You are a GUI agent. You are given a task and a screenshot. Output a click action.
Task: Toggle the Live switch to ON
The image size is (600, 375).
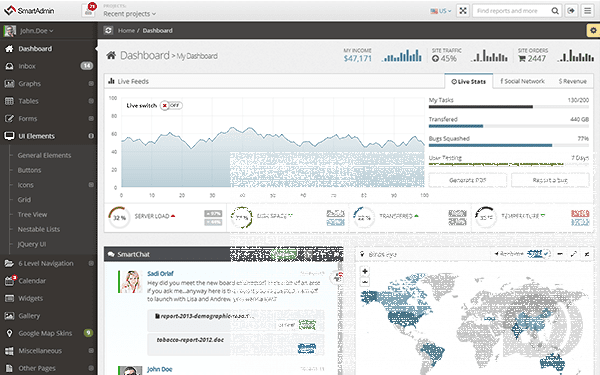pyautogui.click(x=171, y=105)
